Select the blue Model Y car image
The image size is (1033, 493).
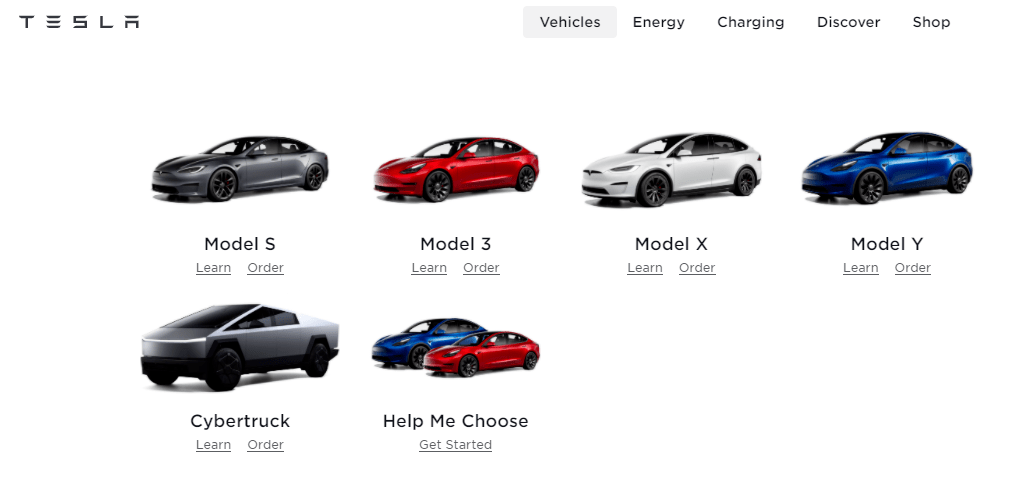pos(887,167)
